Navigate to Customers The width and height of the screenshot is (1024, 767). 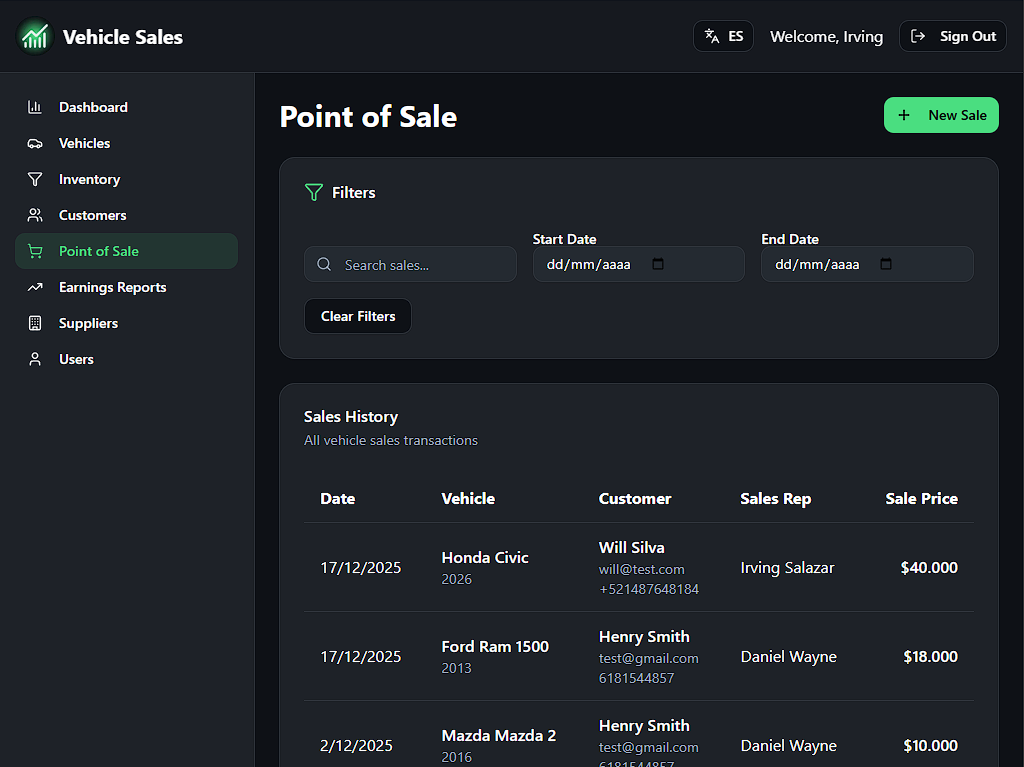(x=127, y=215)
